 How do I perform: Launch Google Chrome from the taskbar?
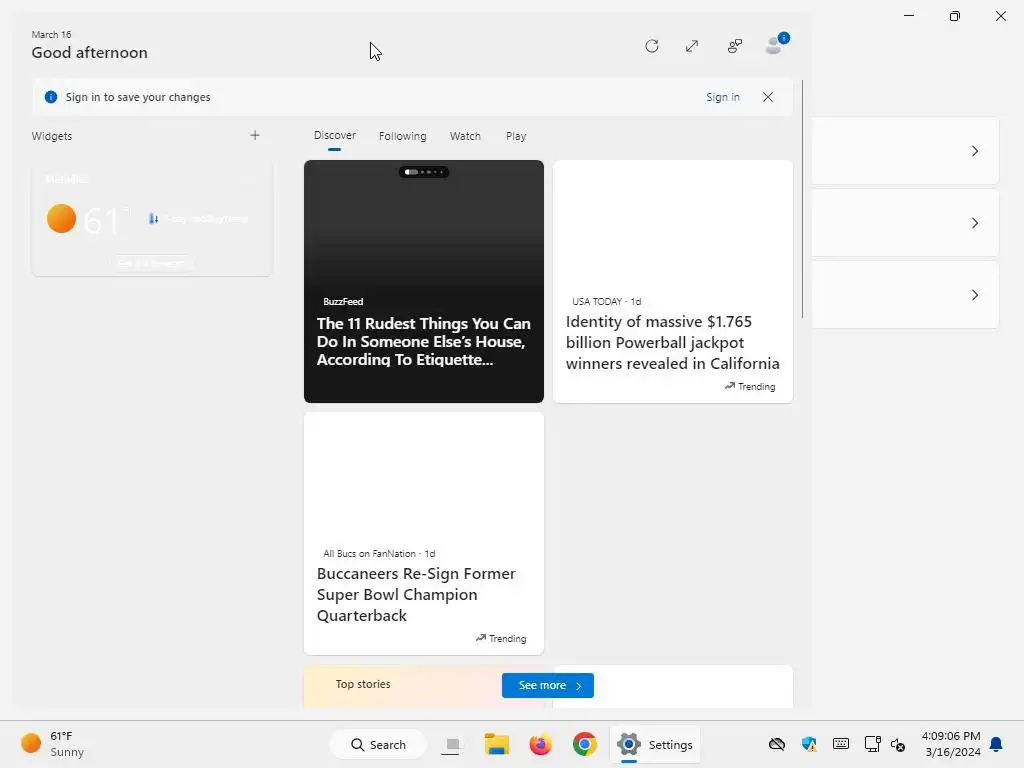[x=584, y=744]
